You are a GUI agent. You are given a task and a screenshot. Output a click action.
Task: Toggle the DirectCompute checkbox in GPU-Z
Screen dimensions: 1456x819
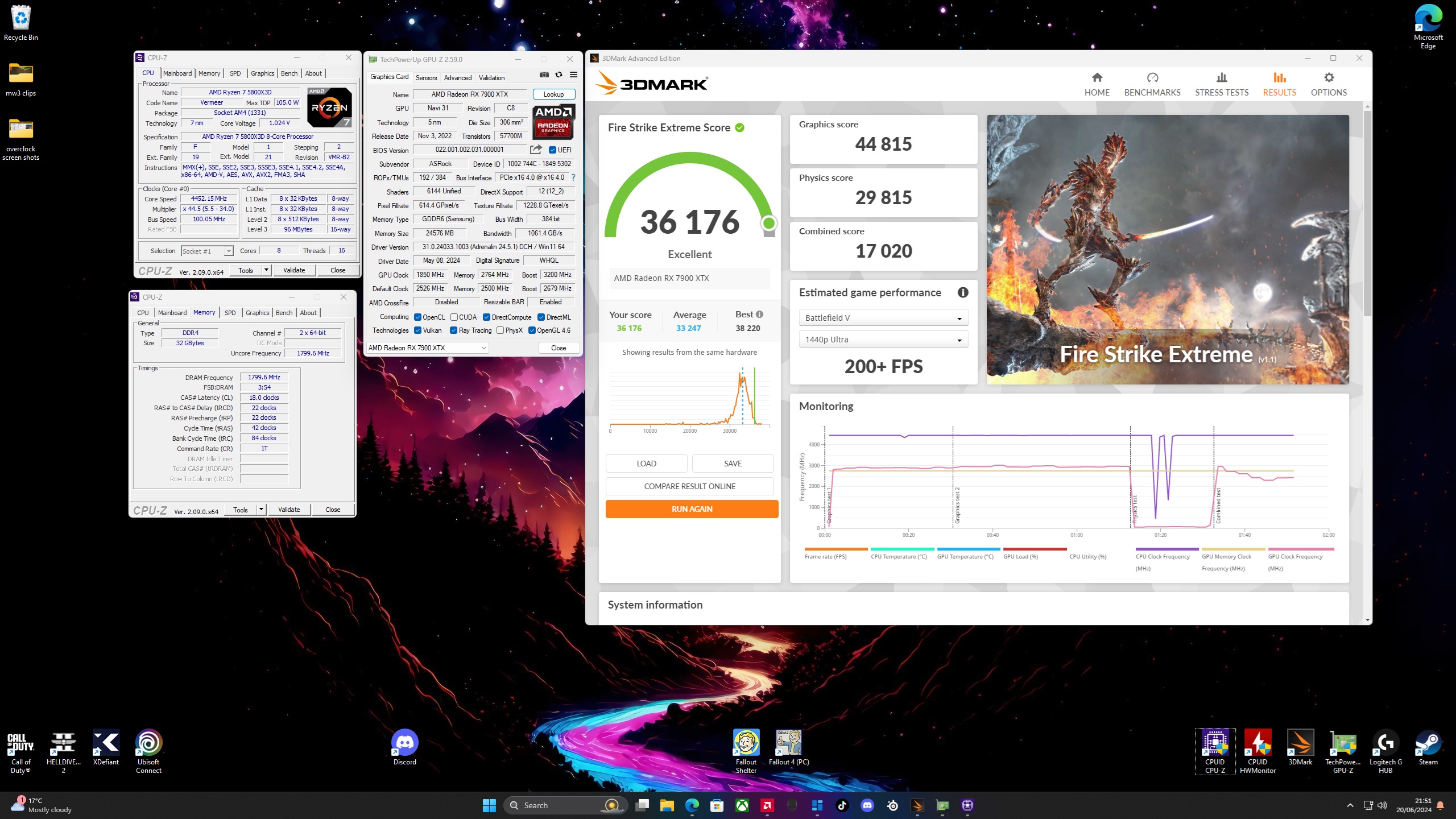point(486,317)
